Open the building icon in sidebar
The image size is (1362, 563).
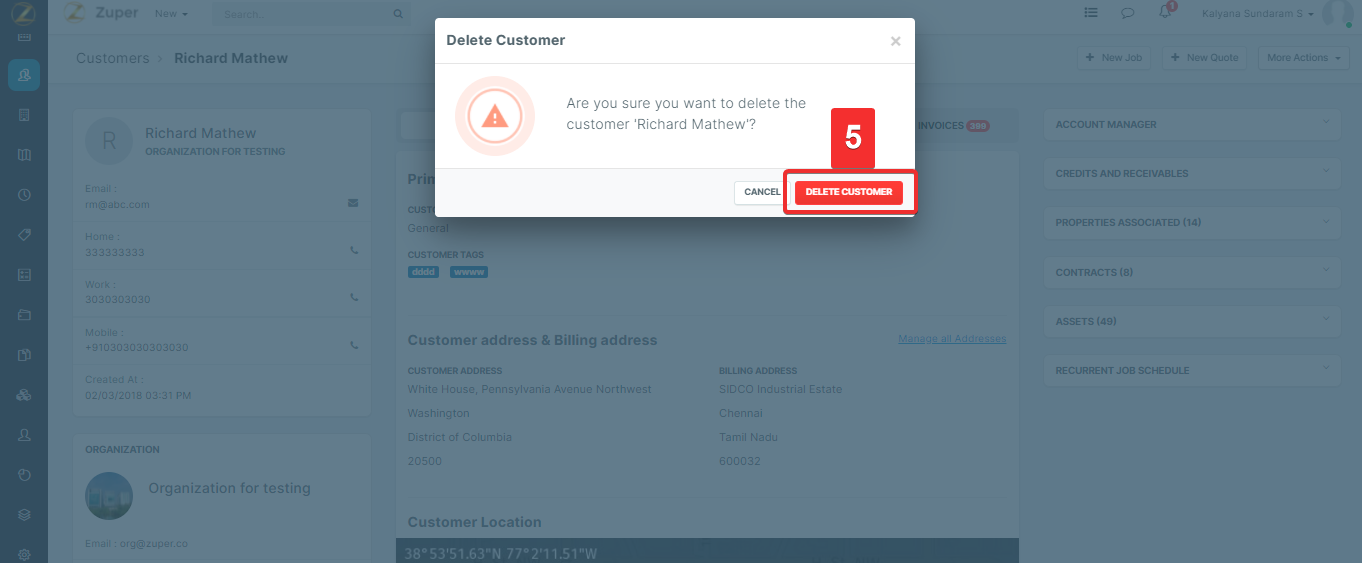pos(24,115)
